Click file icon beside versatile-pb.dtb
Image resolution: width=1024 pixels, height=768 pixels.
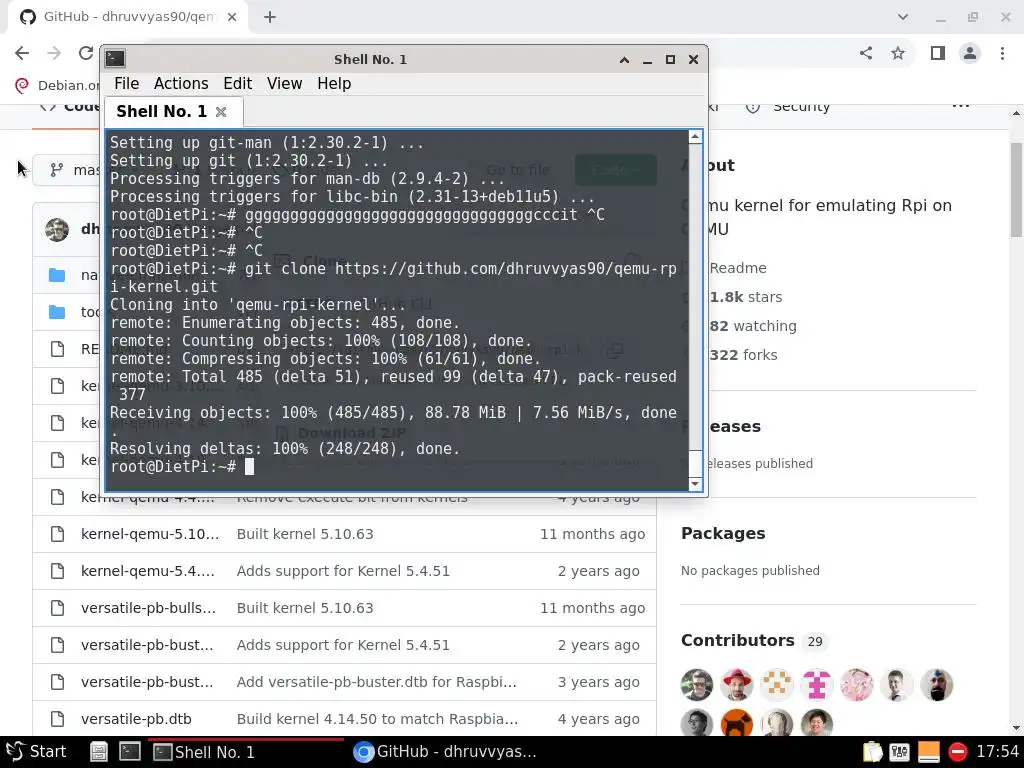[57, 719]
